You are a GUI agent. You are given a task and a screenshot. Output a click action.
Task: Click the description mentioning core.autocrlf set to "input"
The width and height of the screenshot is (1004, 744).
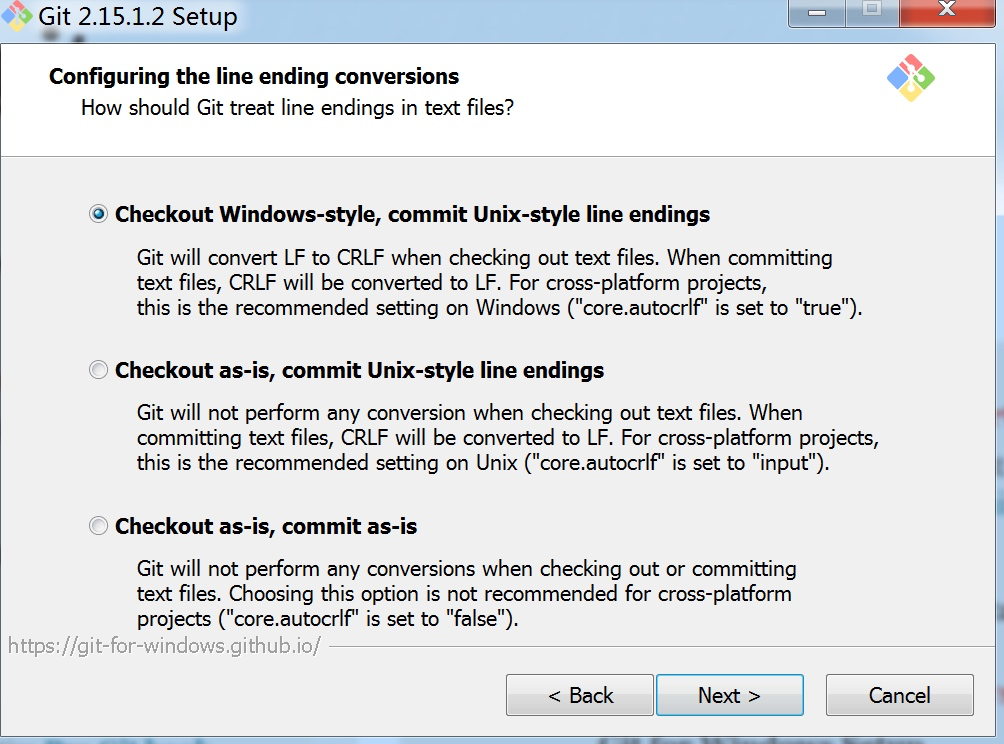coord(508,438)
